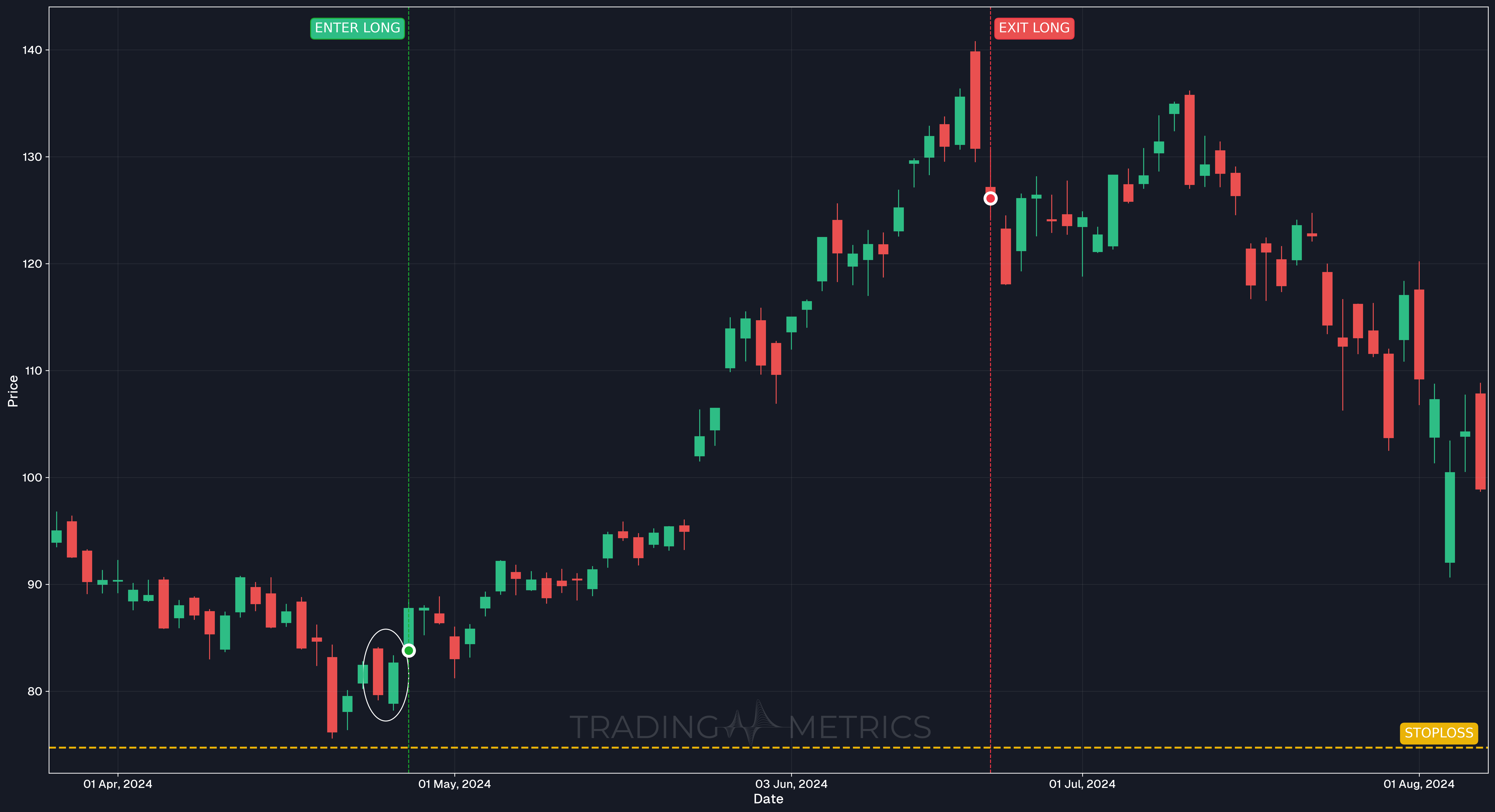
Task: Click the 01 May, 2024 date label
Action: [x=454, y=784]
